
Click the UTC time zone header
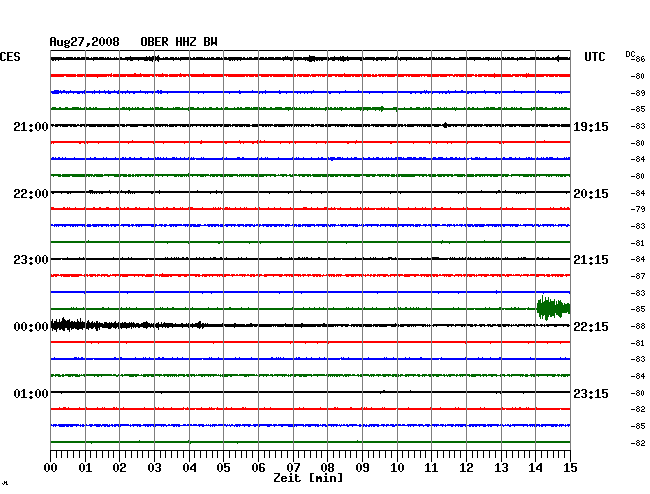(594, 57)
